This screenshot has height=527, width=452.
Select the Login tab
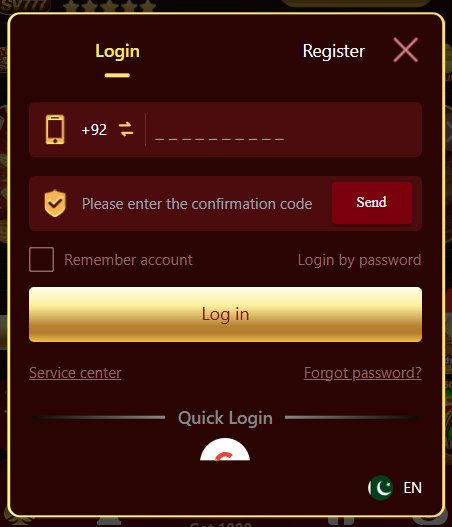tap(117, 51)
